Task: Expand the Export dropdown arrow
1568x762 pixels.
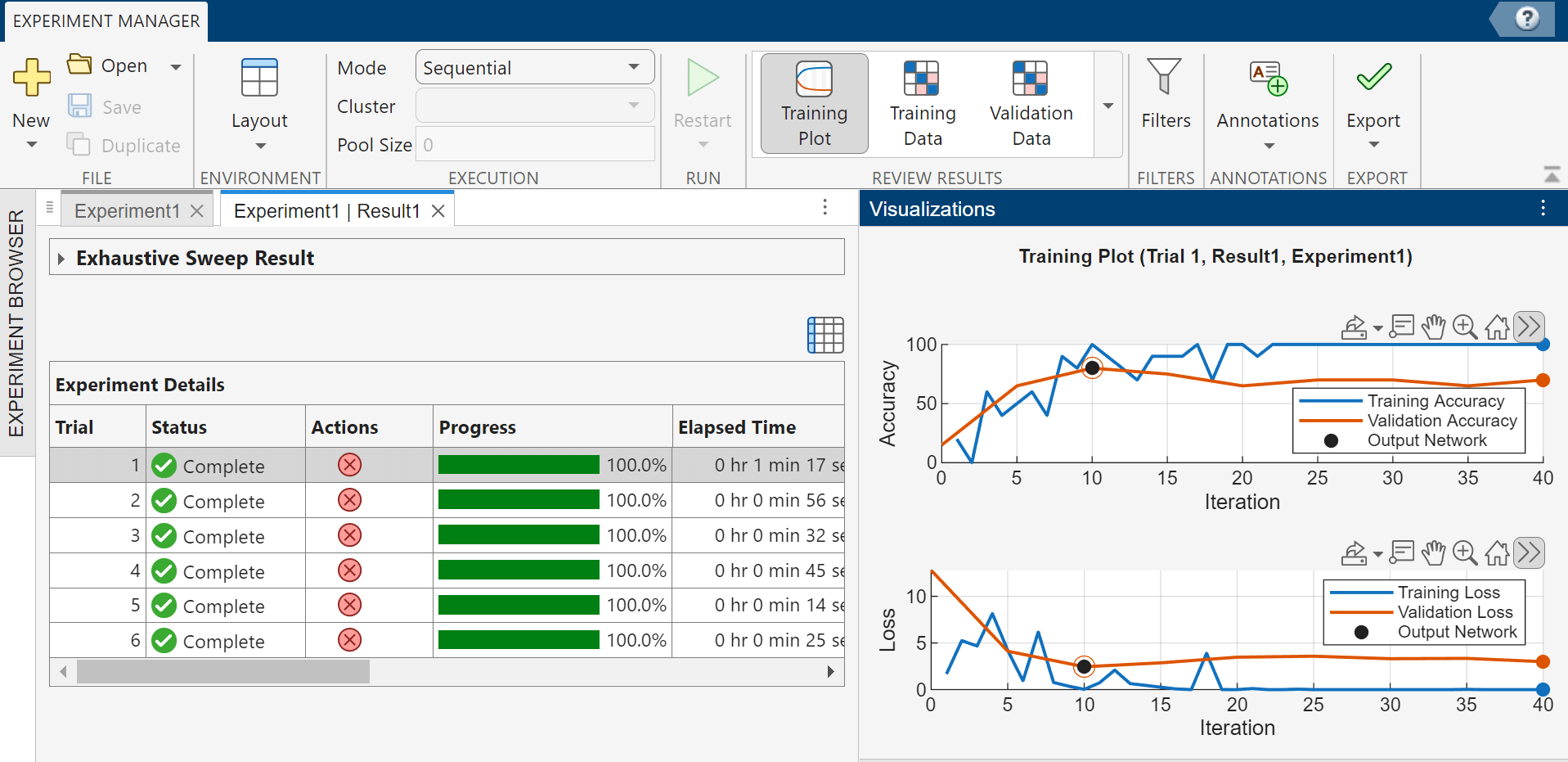Action: point(1373,145)
